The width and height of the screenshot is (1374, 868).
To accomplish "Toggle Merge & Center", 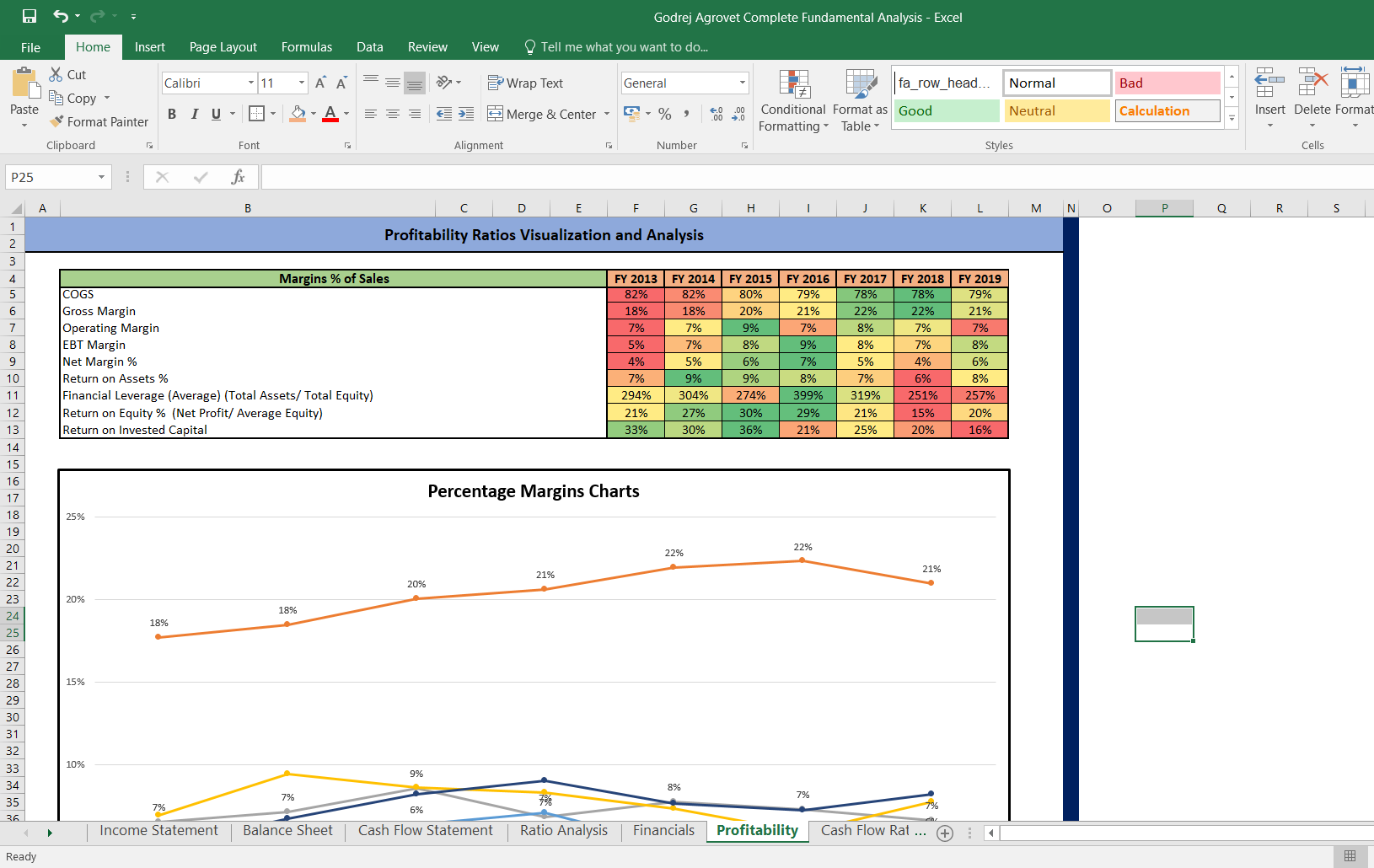I will [542, 114].
